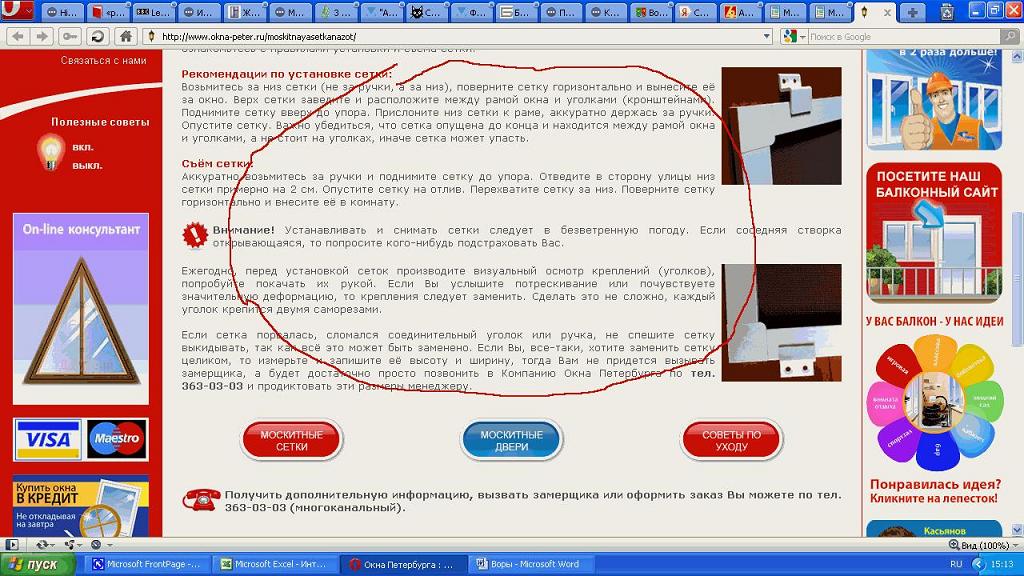Screen dimensions: 1024x576
Task: Switch to the tab labeled 'Le...'
Action: click(153, 12)
